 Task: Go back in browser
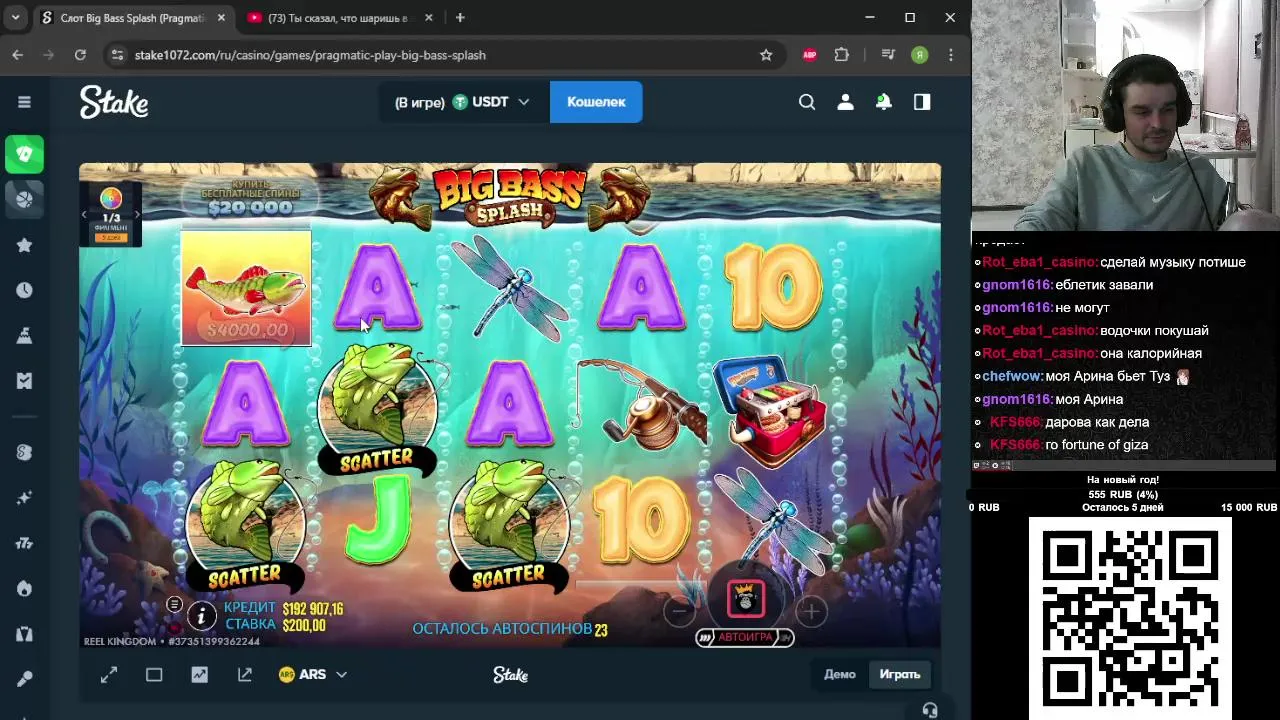click(x=18, y=55)
